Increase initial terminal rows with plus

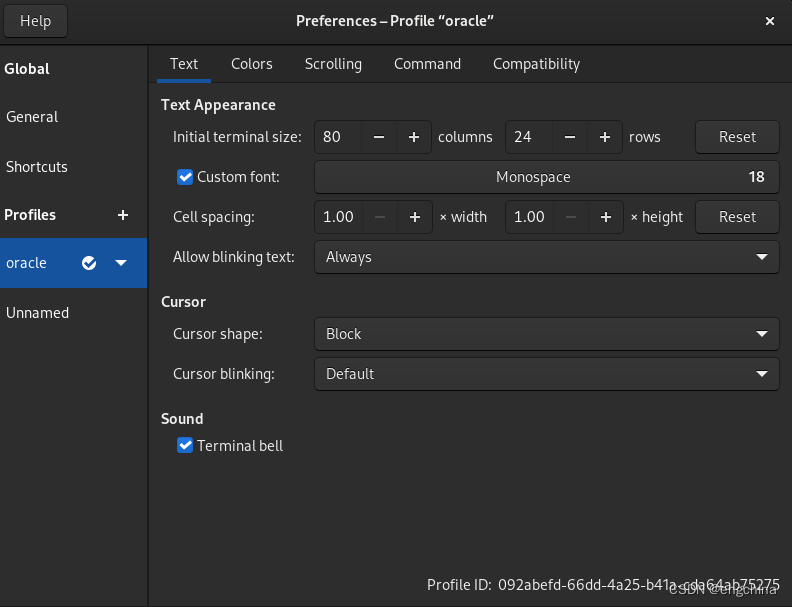[605, 137]
